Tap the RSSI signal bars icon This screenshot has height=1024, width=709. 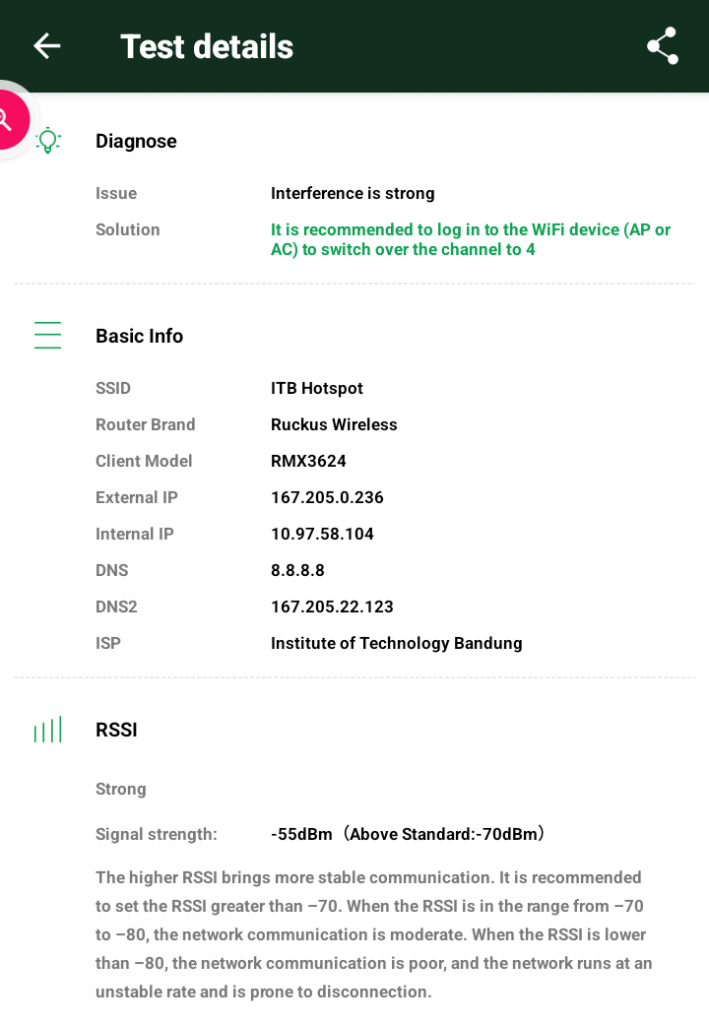(x=47, y=730)
